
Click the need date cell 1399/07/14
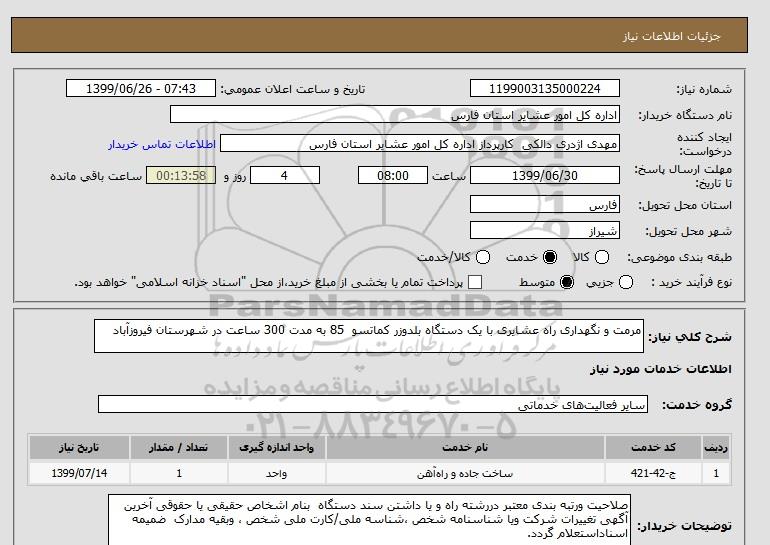79,473
